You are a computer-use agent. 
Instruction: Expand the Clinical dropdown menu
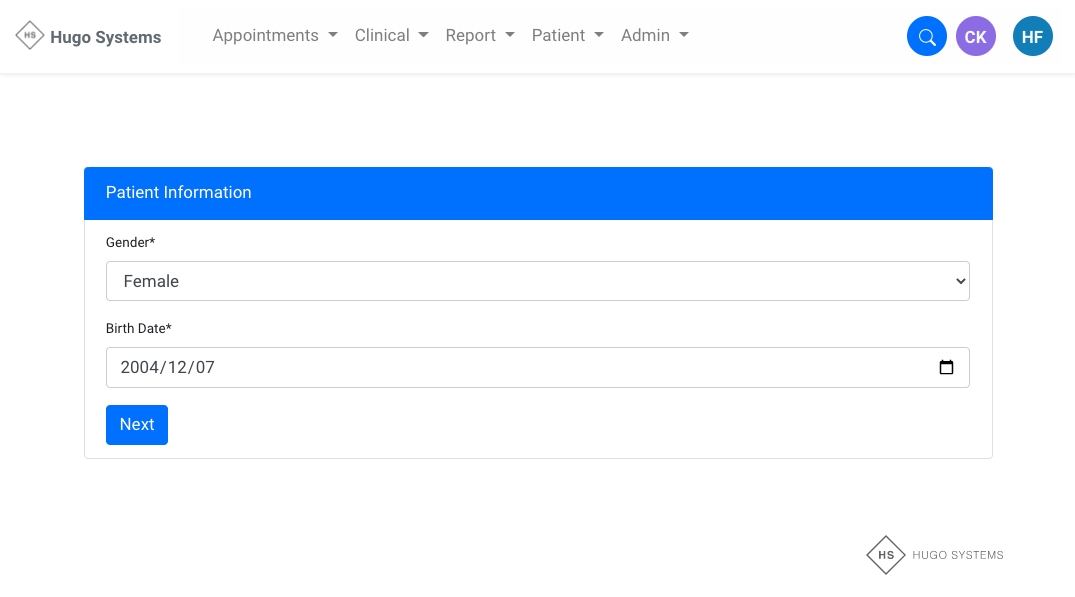pyautogui.click(x=391, y=35)
